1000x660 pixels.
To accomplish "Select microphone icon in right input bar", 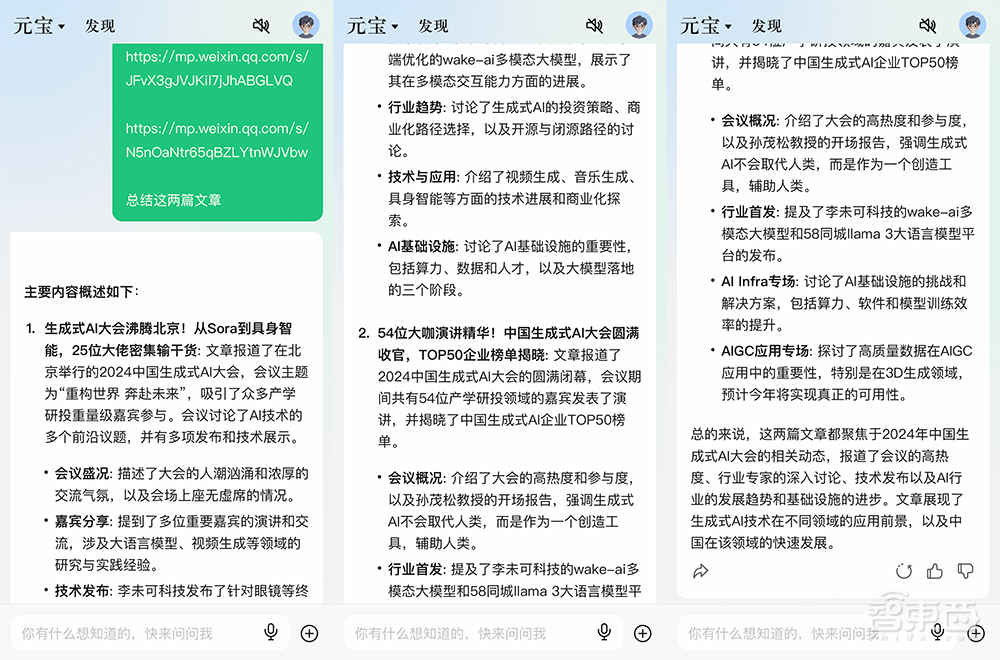I will 937,631.
